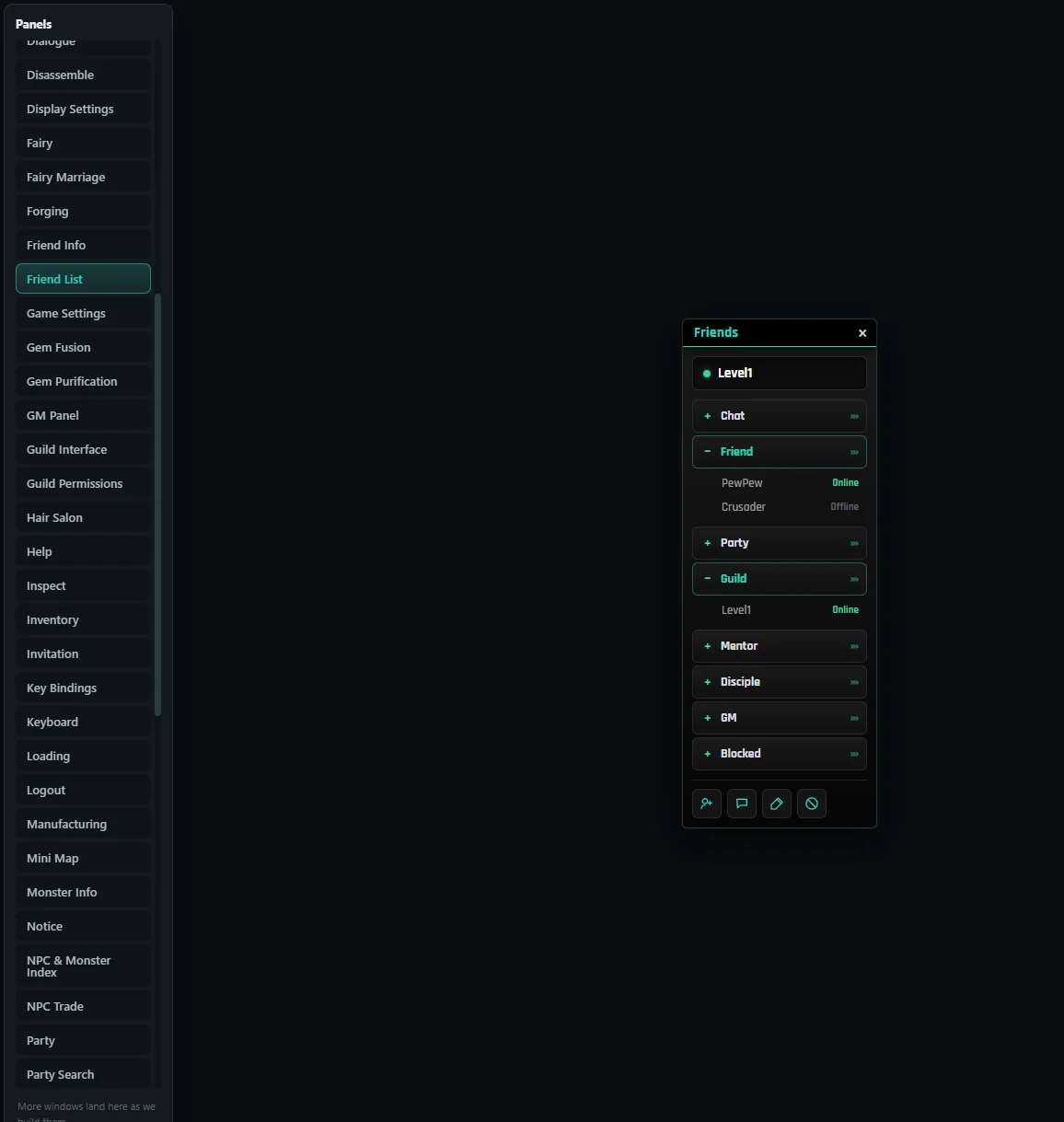Open the Keyboard panel
Viewport: 1064px width, 1122px height.
[83, 722]
